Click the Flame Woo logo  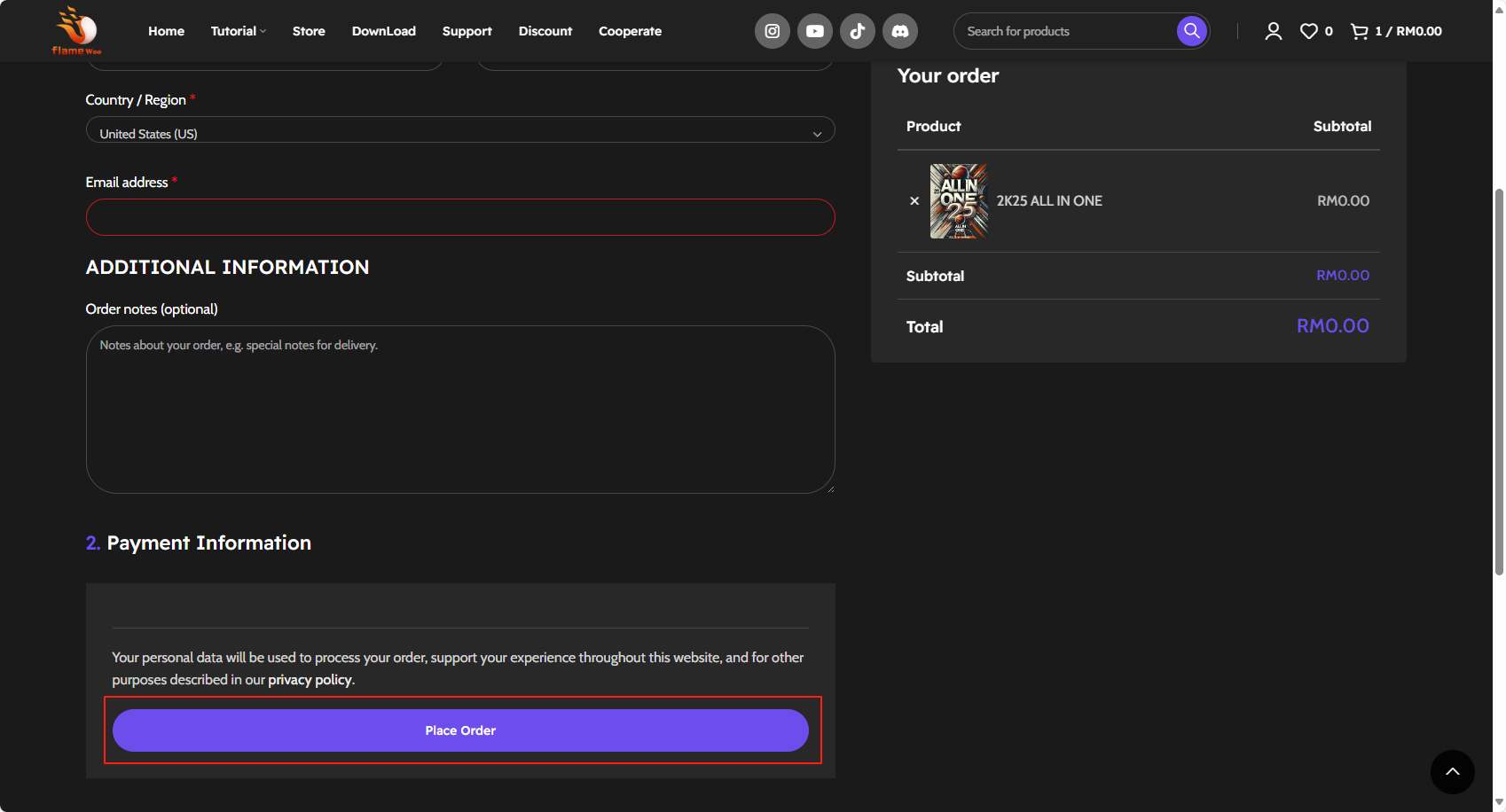point(77,31)
